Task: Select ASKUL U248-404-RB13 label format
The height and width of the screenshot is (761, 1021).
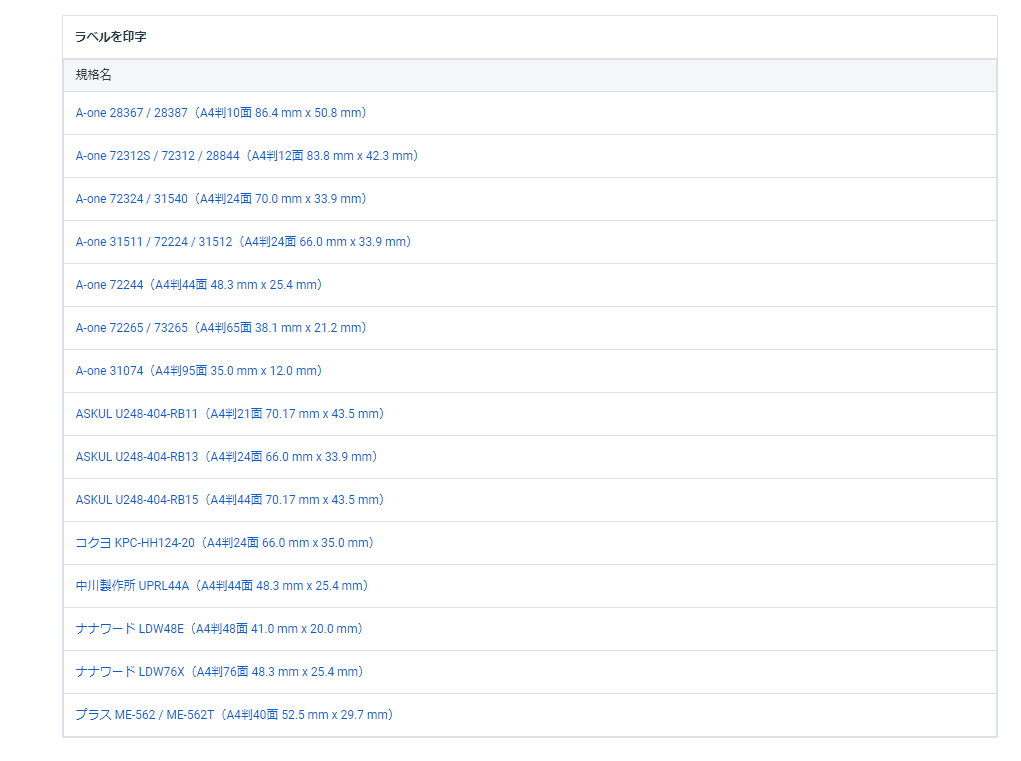Action: click(x=227, y=456)
